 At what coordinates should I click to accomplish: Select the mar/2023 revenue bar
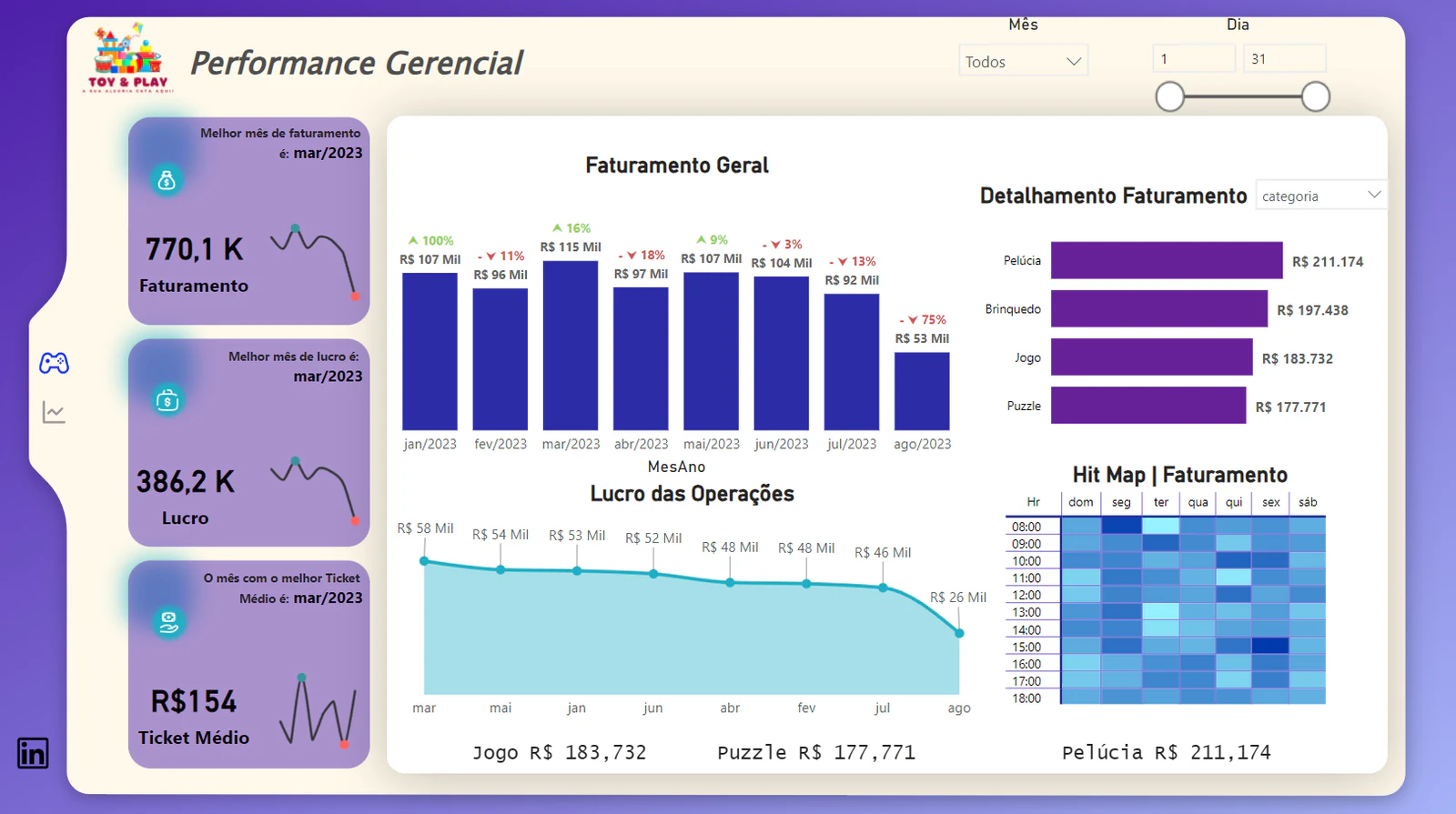[x=571, y=346]
